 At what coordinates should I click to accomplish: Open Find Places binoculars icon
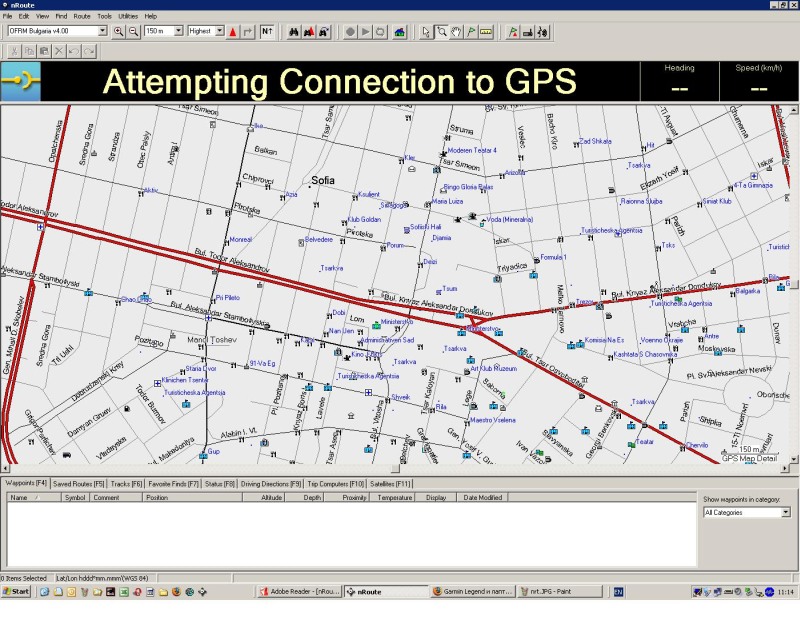point(294,32)
